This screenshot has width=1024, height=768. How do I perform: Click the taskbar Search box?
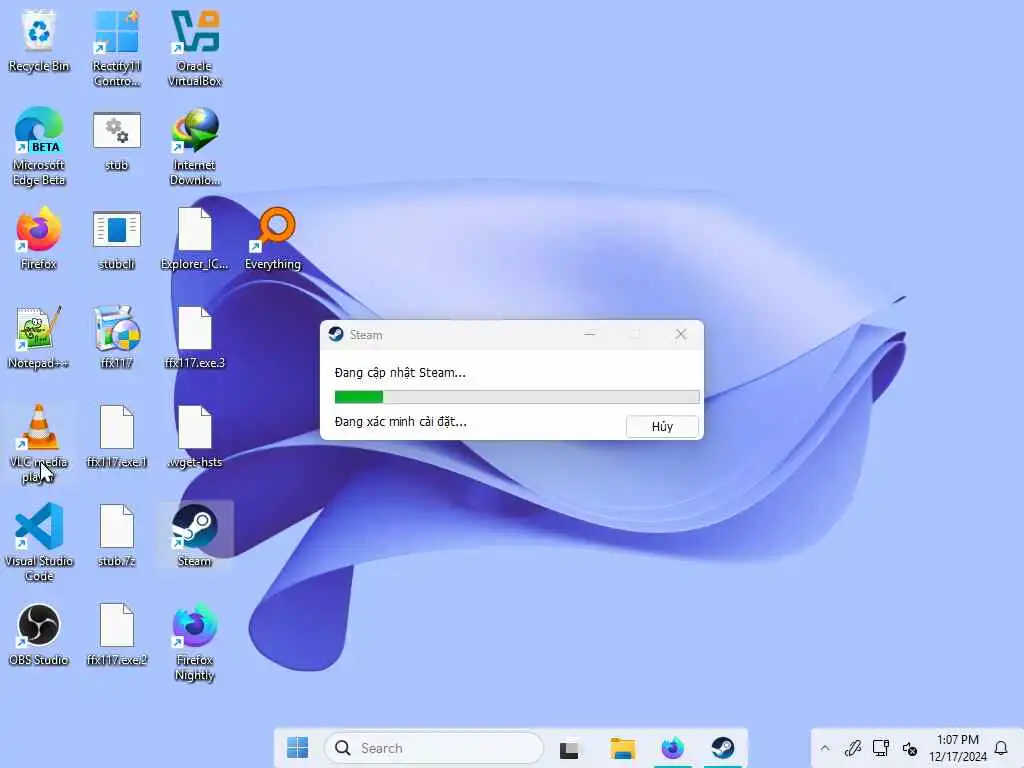434,748
